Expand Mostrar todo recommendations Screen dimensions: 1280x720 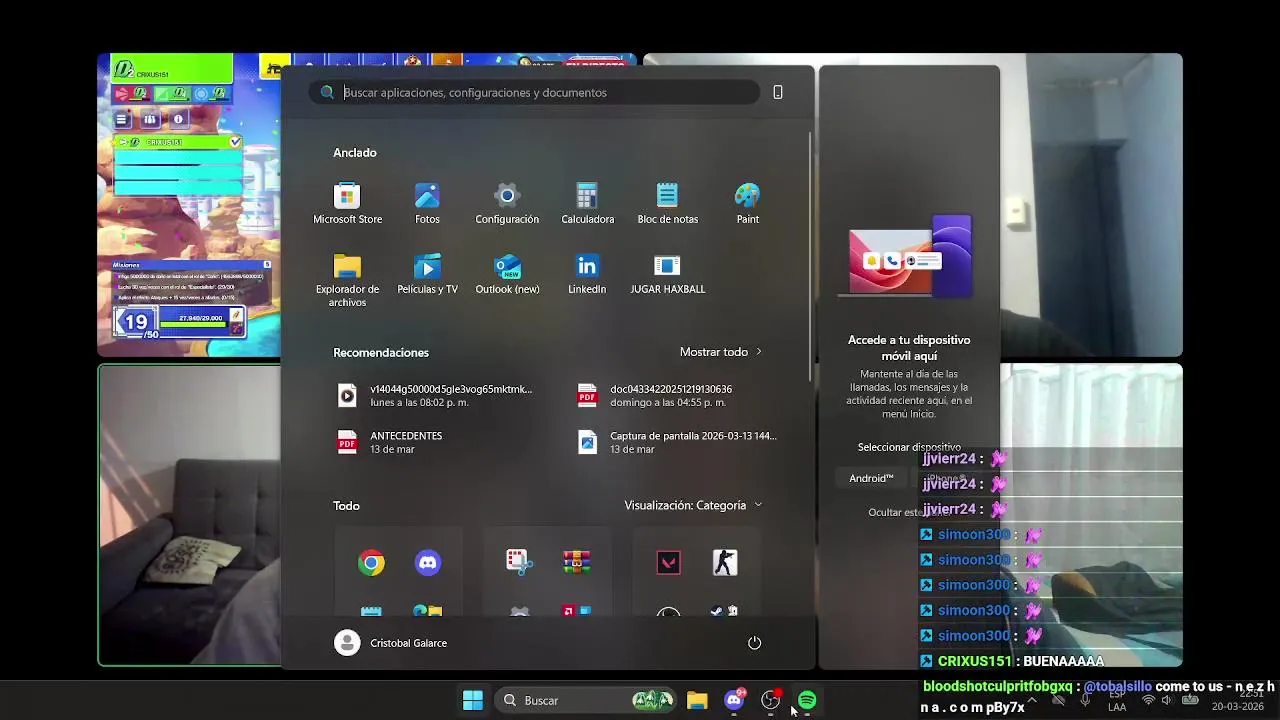pyautogui.click(x=721, y=352)
